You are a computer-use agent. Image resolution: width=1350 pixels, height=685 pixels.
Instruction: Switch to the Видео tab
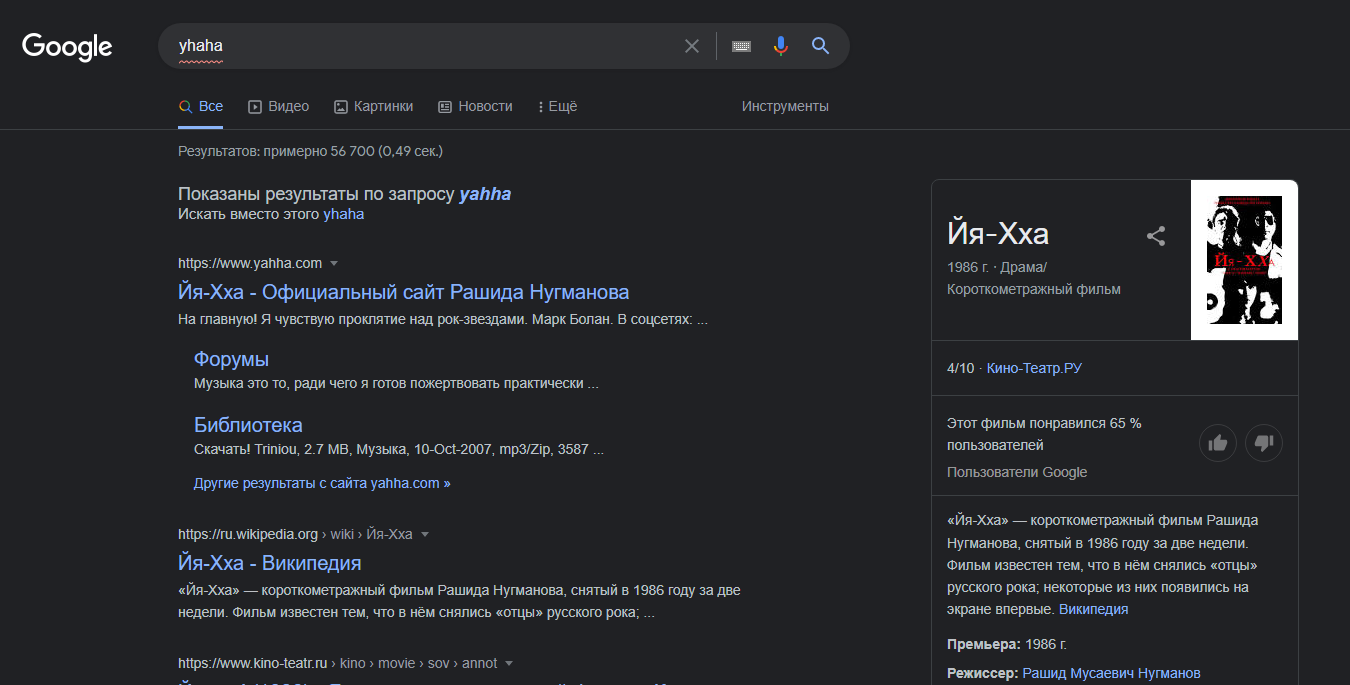tap(279, 106)
